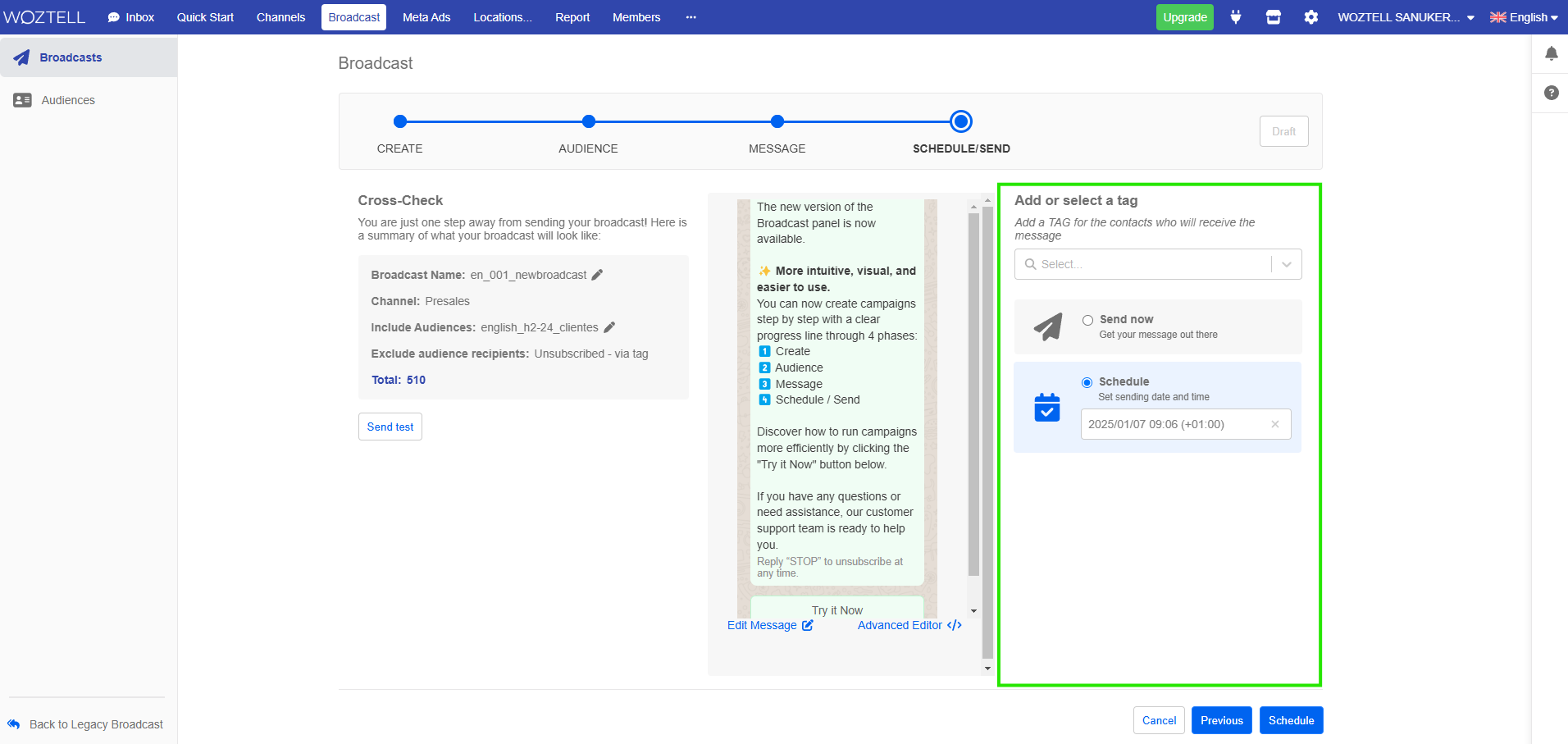Open Audiences in the sidebar
This screenshot has width=1568, height=744.
click(68, 100)
